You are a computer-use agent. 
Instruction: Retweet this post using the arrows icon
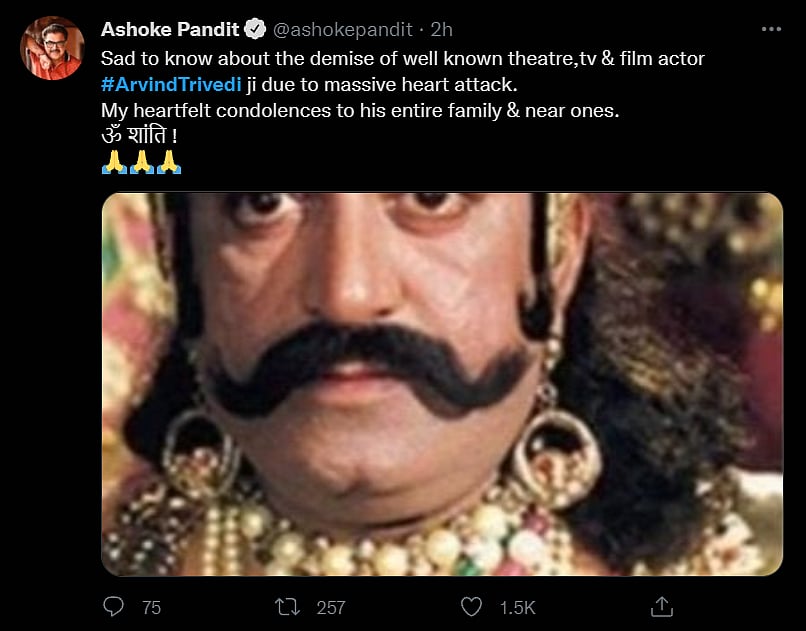pyautogui.click(x=288, y=606)
